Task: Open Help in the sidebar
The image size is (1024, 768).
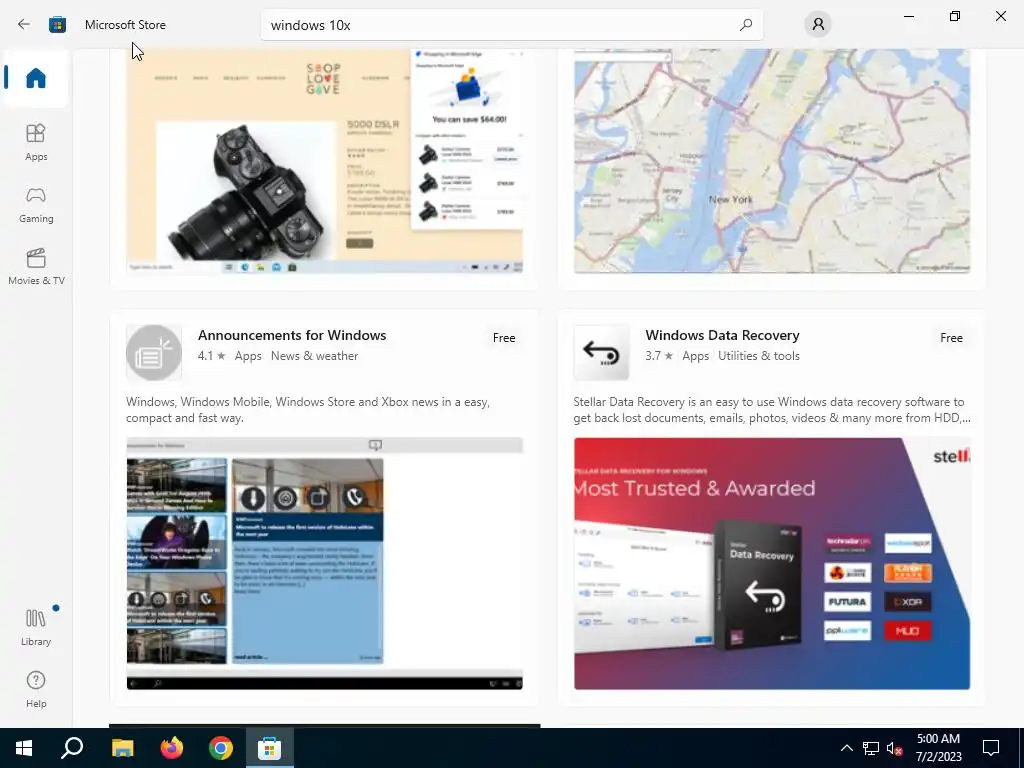Action: (x=36, y=689)
